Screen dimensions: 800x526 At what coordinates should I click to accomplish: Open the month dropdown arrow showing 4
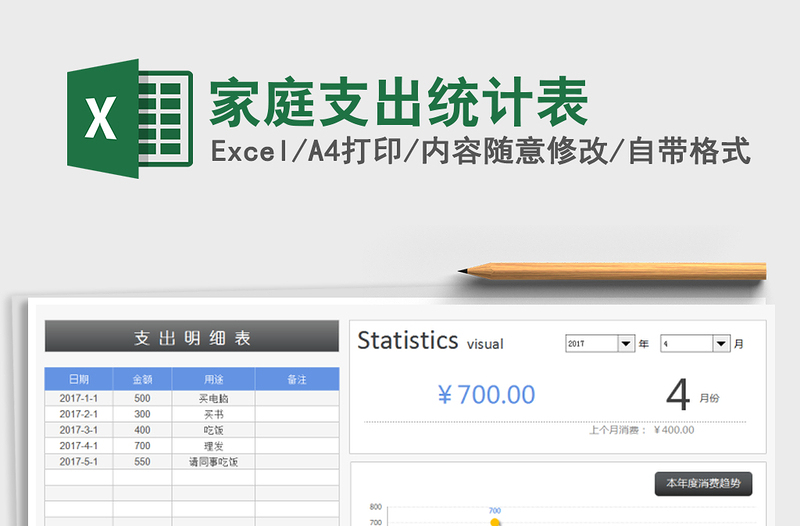(x=721, y=344)
